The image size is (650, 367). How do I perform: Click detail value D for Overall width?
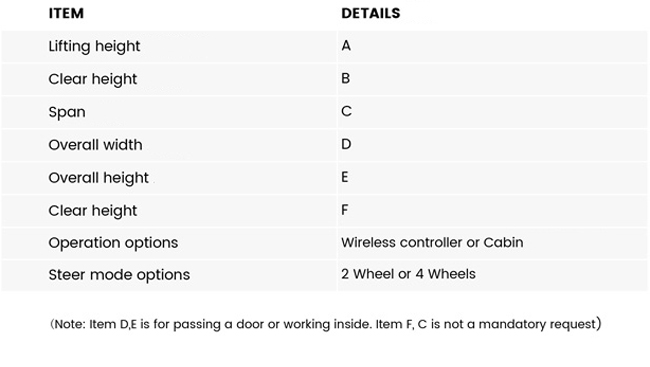(x=346, y=144)
